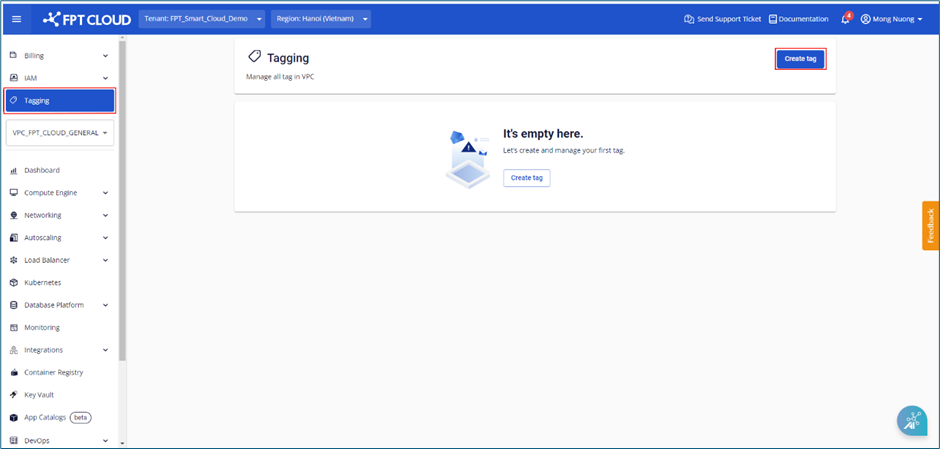Click the orange Feedback tab
This screenshot has width=940, height=449.
tap(930, 226)
